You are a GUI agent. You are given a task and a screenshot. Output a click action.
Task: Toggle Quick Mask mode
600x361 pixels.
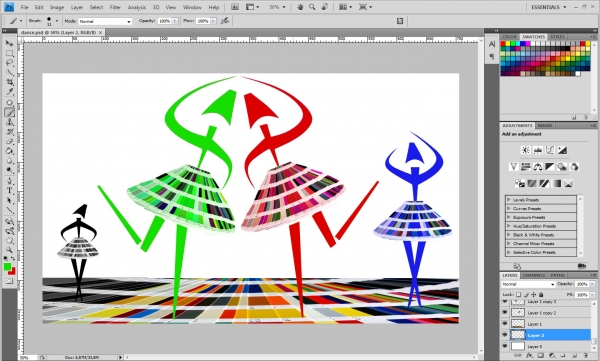[9, 281]
